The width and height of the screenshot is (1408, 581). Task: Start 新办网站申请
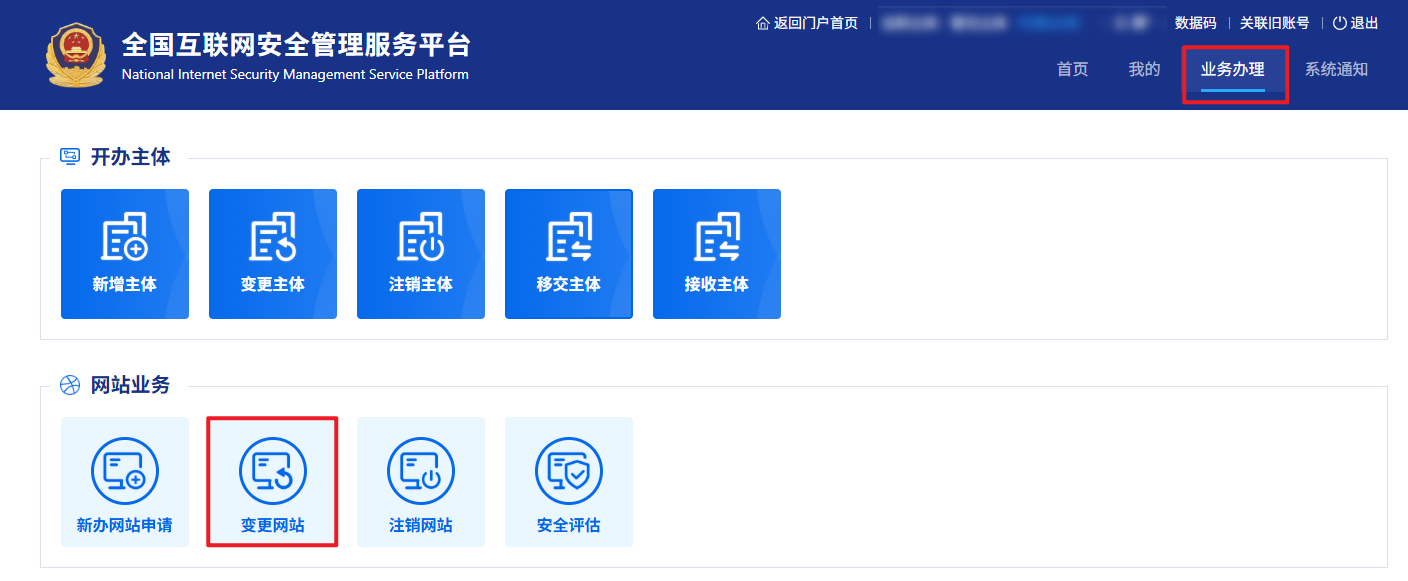[x=125, y=482]
